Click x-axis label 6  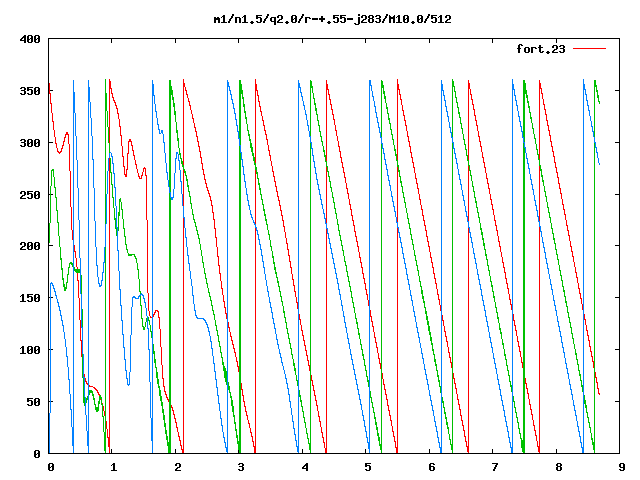click(x=431, y=467)
